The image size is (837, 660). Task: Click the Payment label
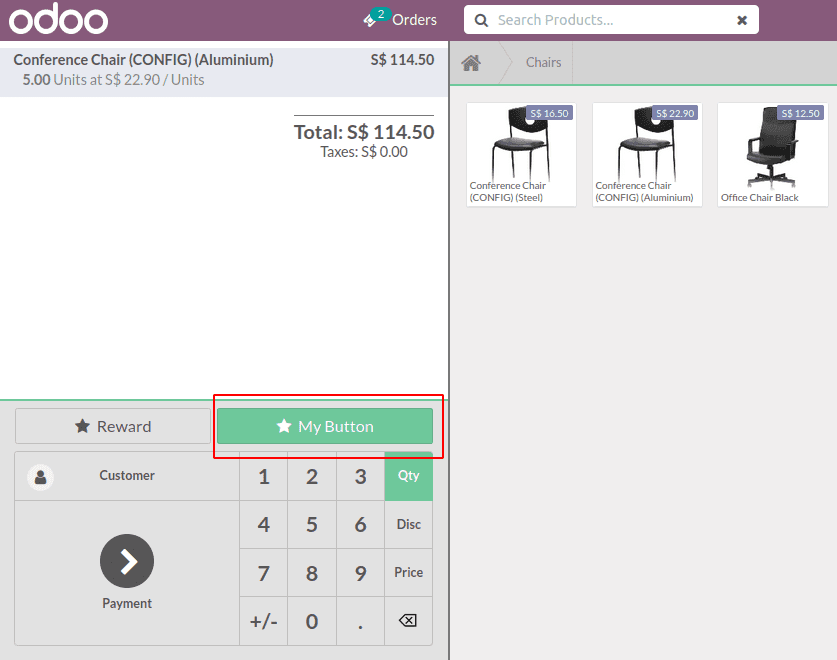pos(127,603)
